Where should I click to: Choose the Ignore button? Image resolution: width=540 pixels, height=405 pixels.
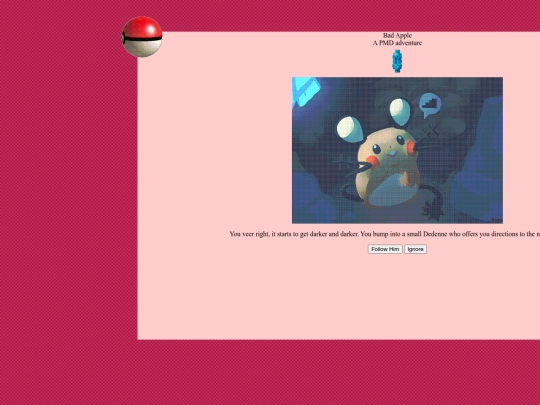(415, 249)
